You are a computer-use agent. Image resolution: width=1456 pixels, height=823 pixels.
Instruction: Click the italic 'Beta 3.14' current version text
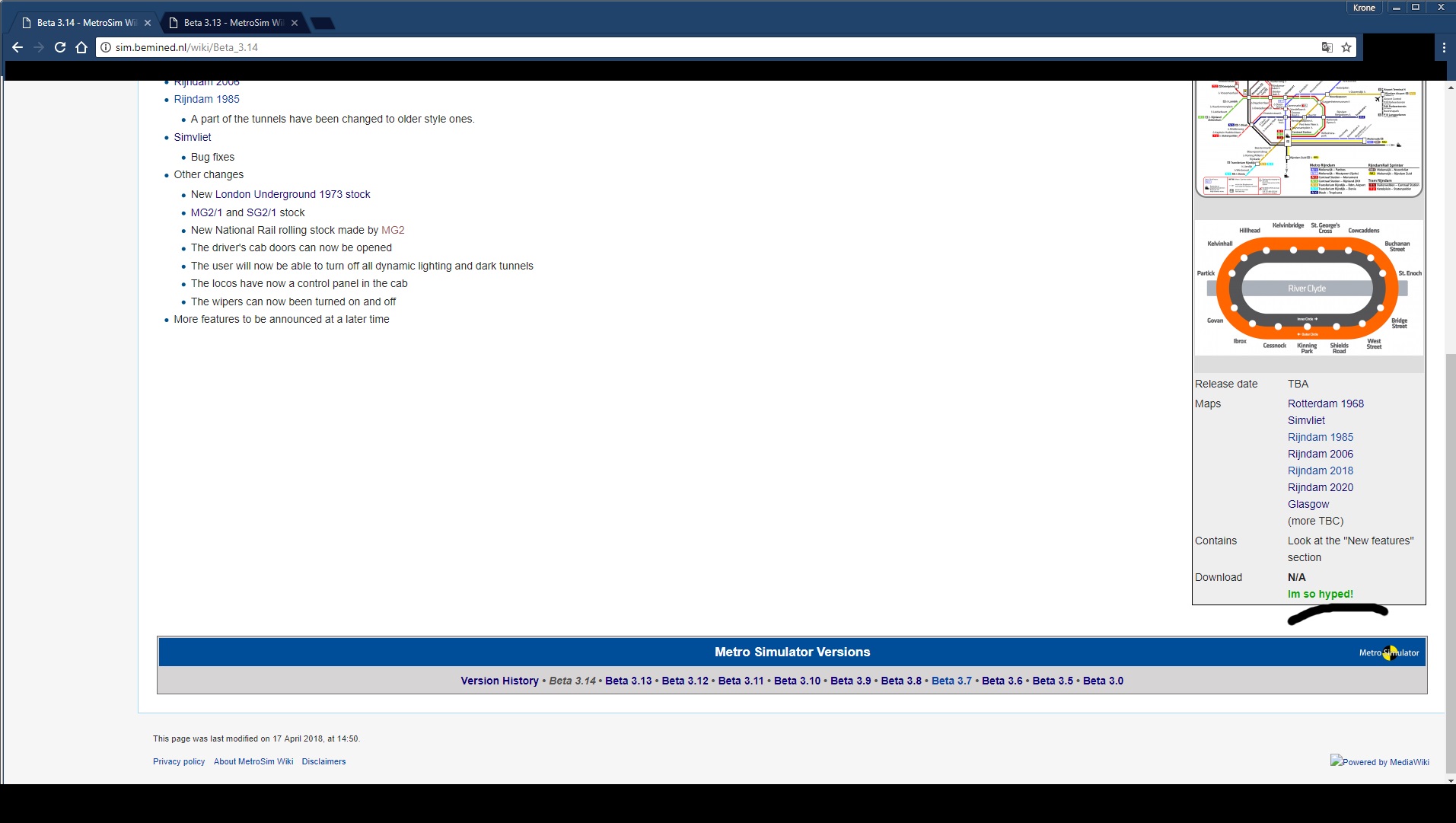click(572, 681)
